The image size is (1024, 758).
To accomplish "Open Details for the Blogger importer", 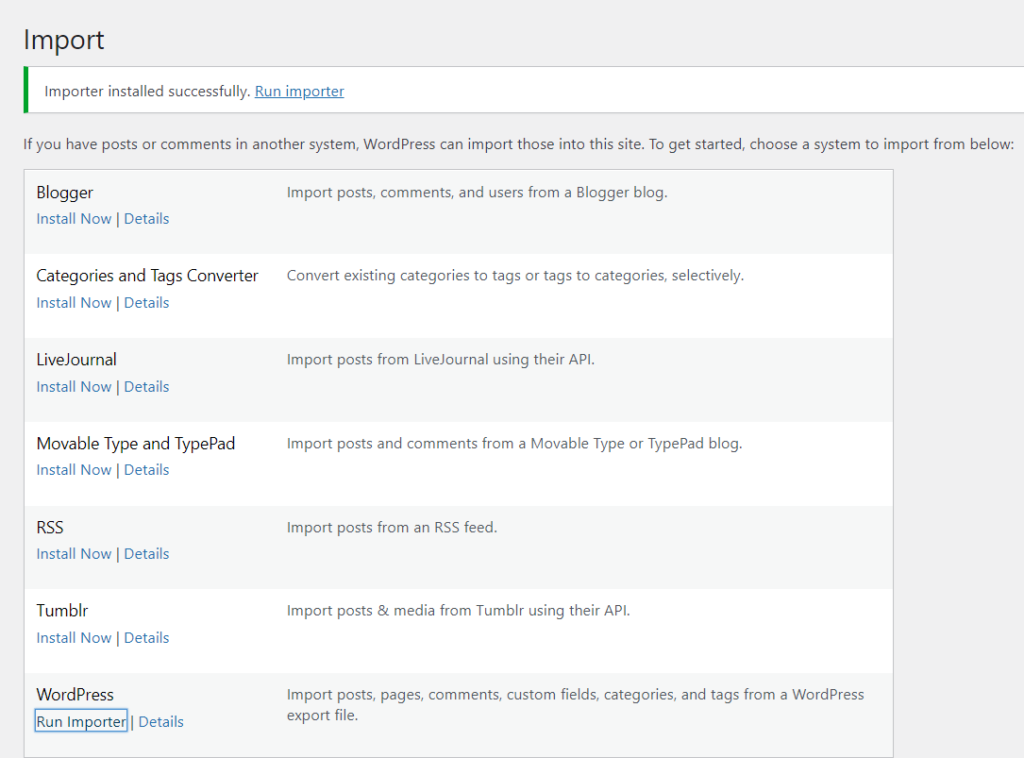I will 146,219.
